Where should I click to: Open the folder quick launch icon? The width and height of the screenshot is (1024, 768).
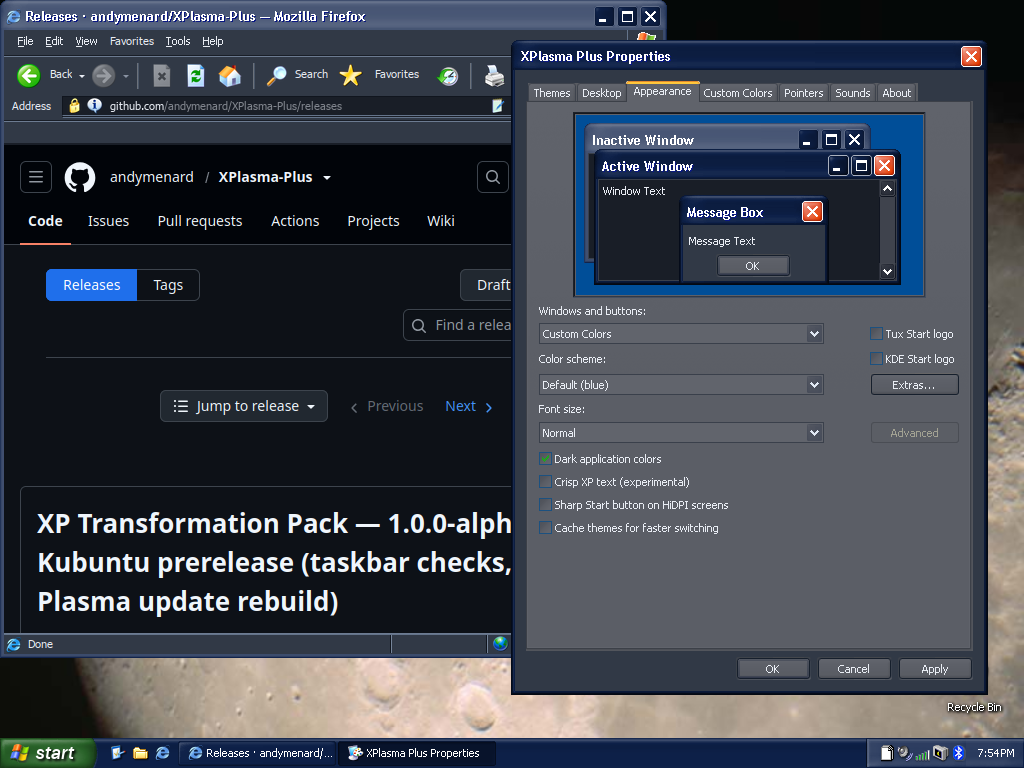click(140, 753)
